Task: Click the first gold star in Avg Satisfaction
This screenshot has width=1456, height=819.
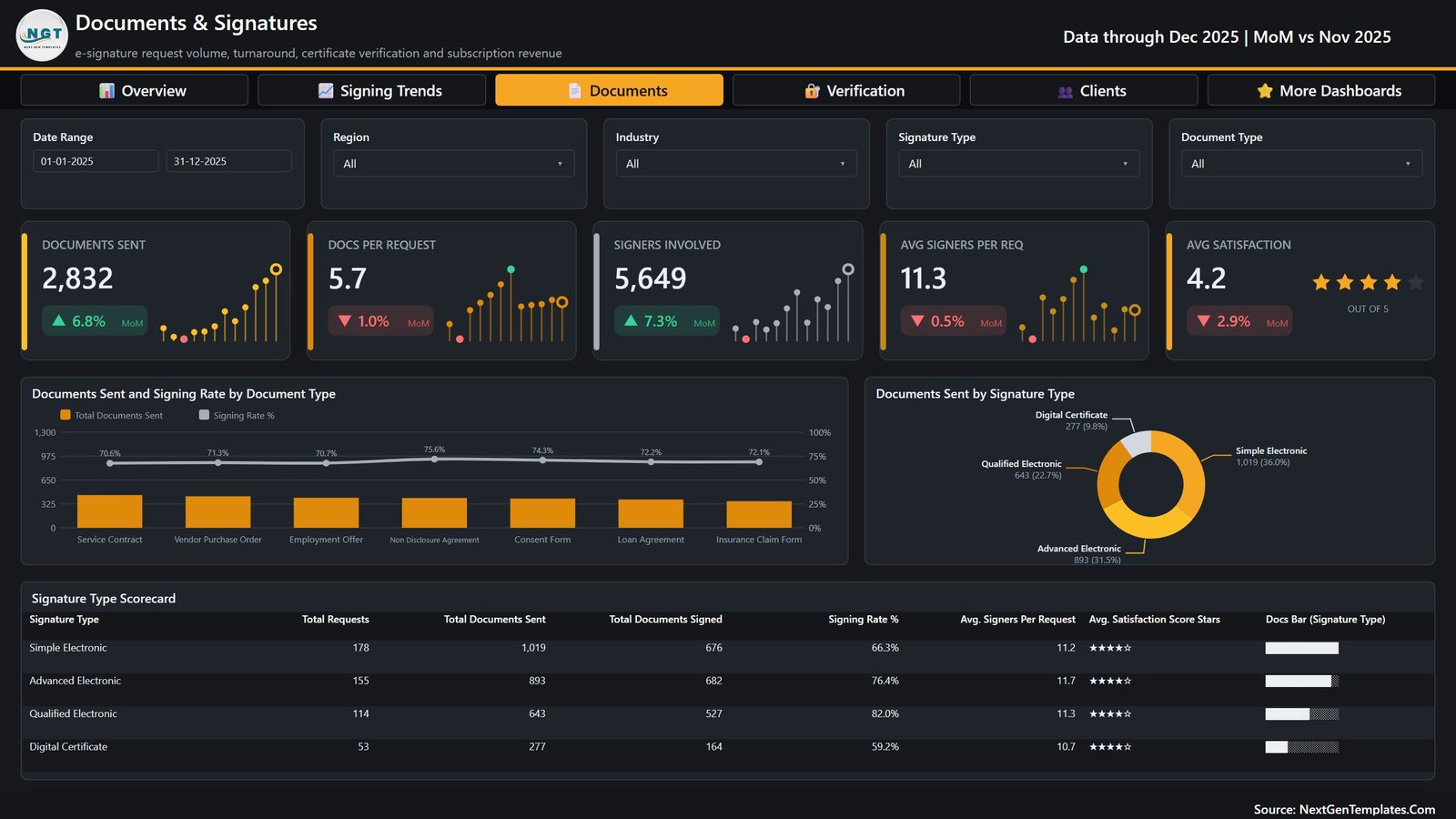Action: [1321, 282]
